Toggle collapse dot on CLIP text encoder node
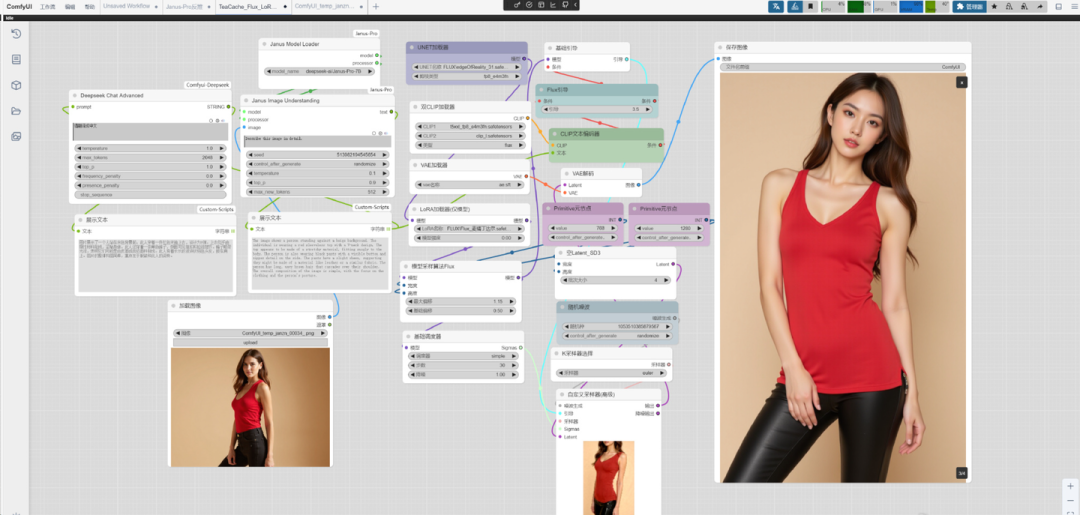This screenshot has width=1080, height=515. pos(554,134)
